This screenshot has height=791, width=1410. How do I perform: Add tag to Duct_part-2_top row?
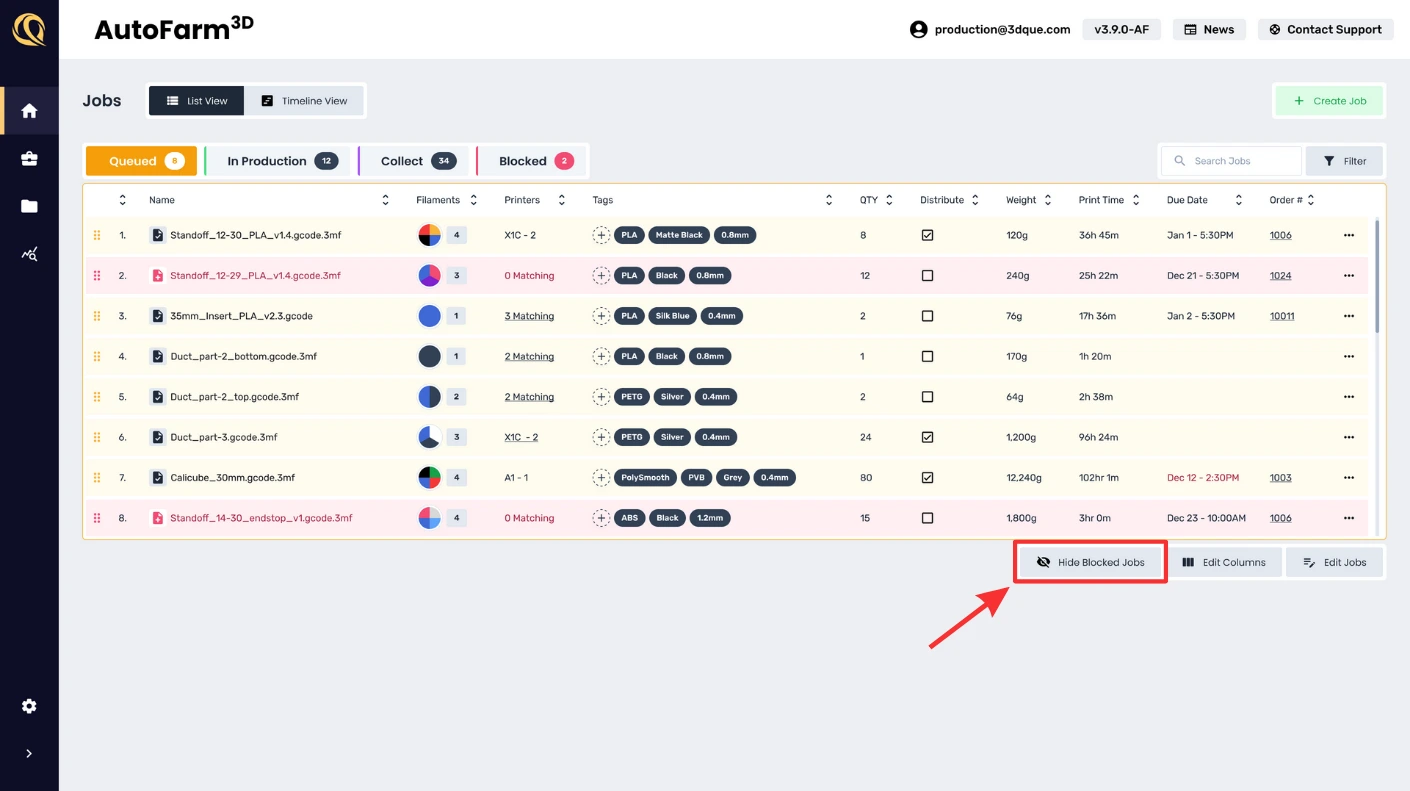601,397
